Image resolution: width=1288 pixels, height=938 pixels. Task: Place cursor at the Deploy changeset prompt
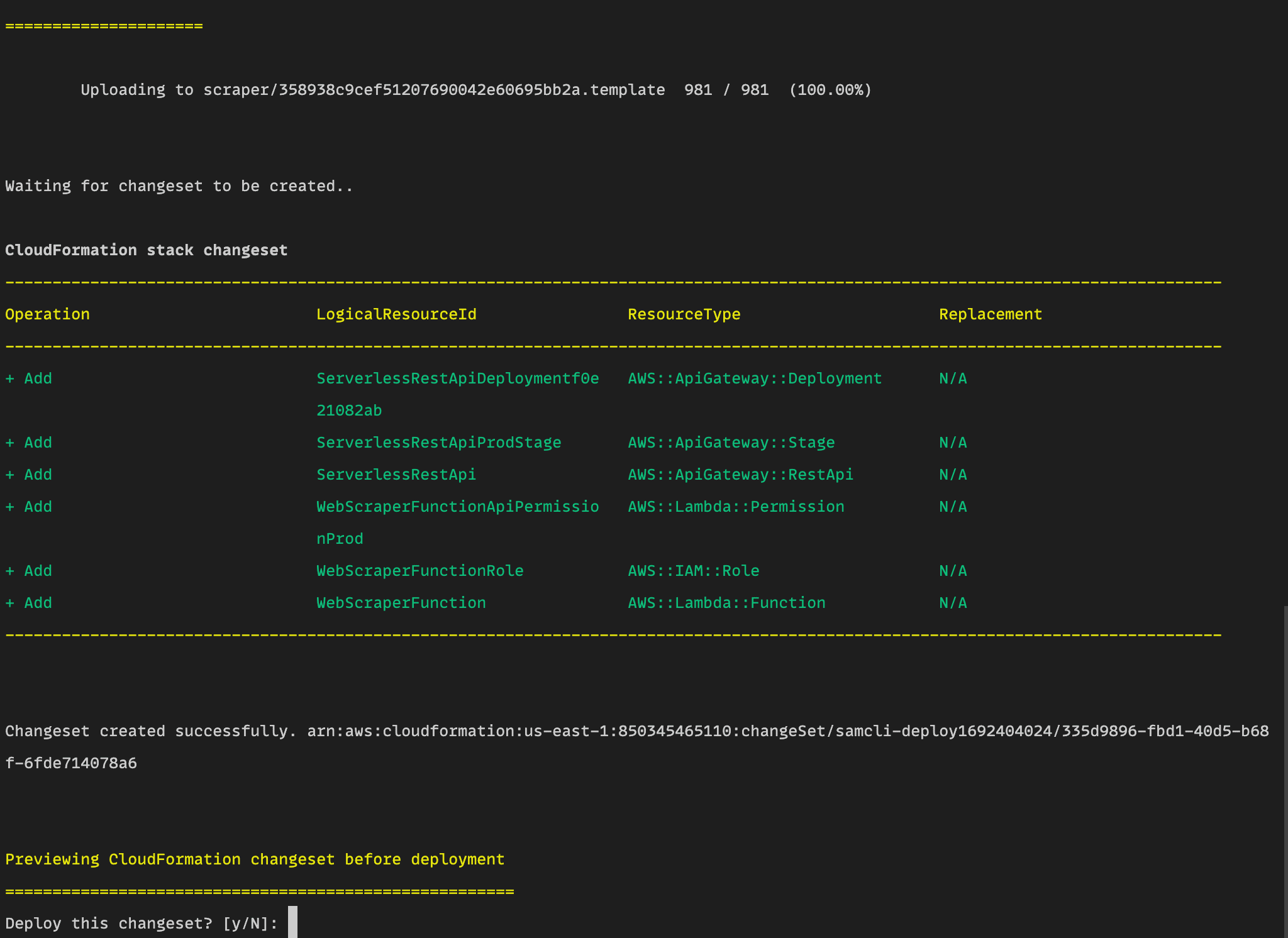138,923
